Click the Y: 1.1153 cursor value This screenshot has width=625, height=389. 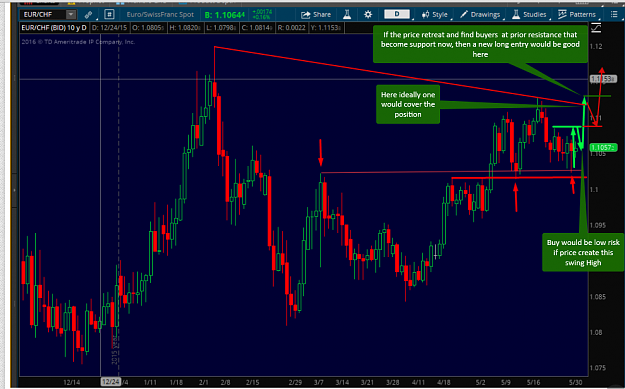click(x=325, y=28)
